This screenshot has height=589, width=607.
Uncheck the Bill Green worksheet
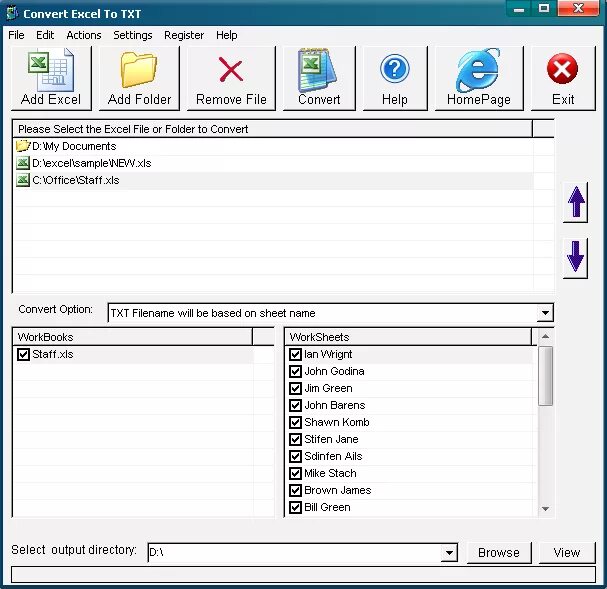(295, 507)
